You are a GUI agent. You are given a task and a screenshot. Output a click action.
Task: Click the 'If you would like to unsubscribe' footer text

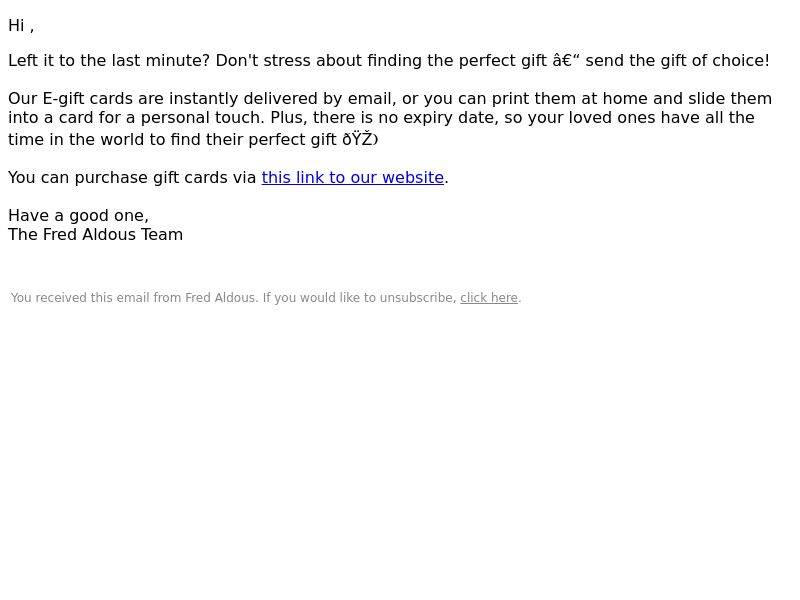360,298
